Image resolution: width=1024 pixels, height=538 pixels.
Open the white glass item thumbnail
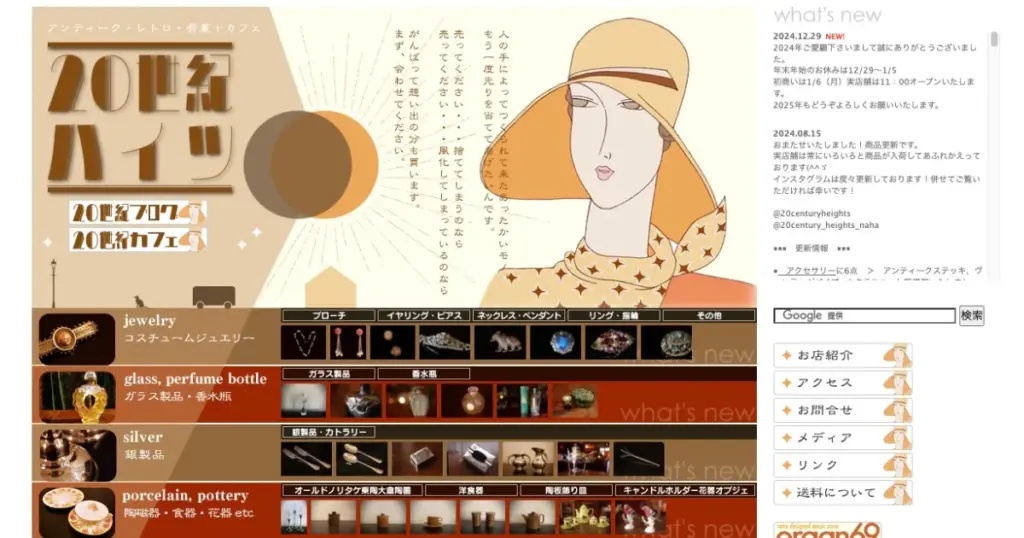304,400
